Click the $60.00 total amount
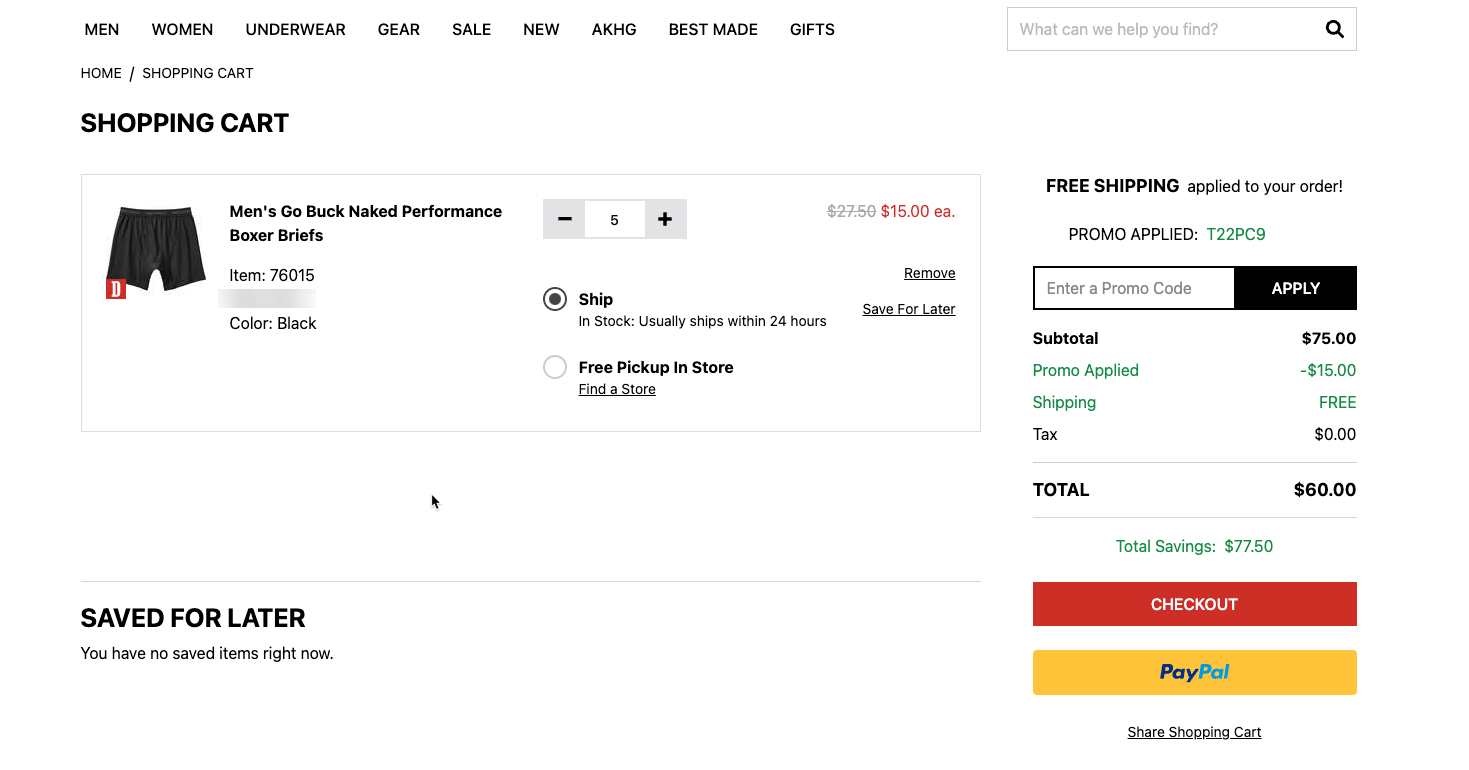The height and width of the screenshot is (770, 1469). coord(1325,490)
